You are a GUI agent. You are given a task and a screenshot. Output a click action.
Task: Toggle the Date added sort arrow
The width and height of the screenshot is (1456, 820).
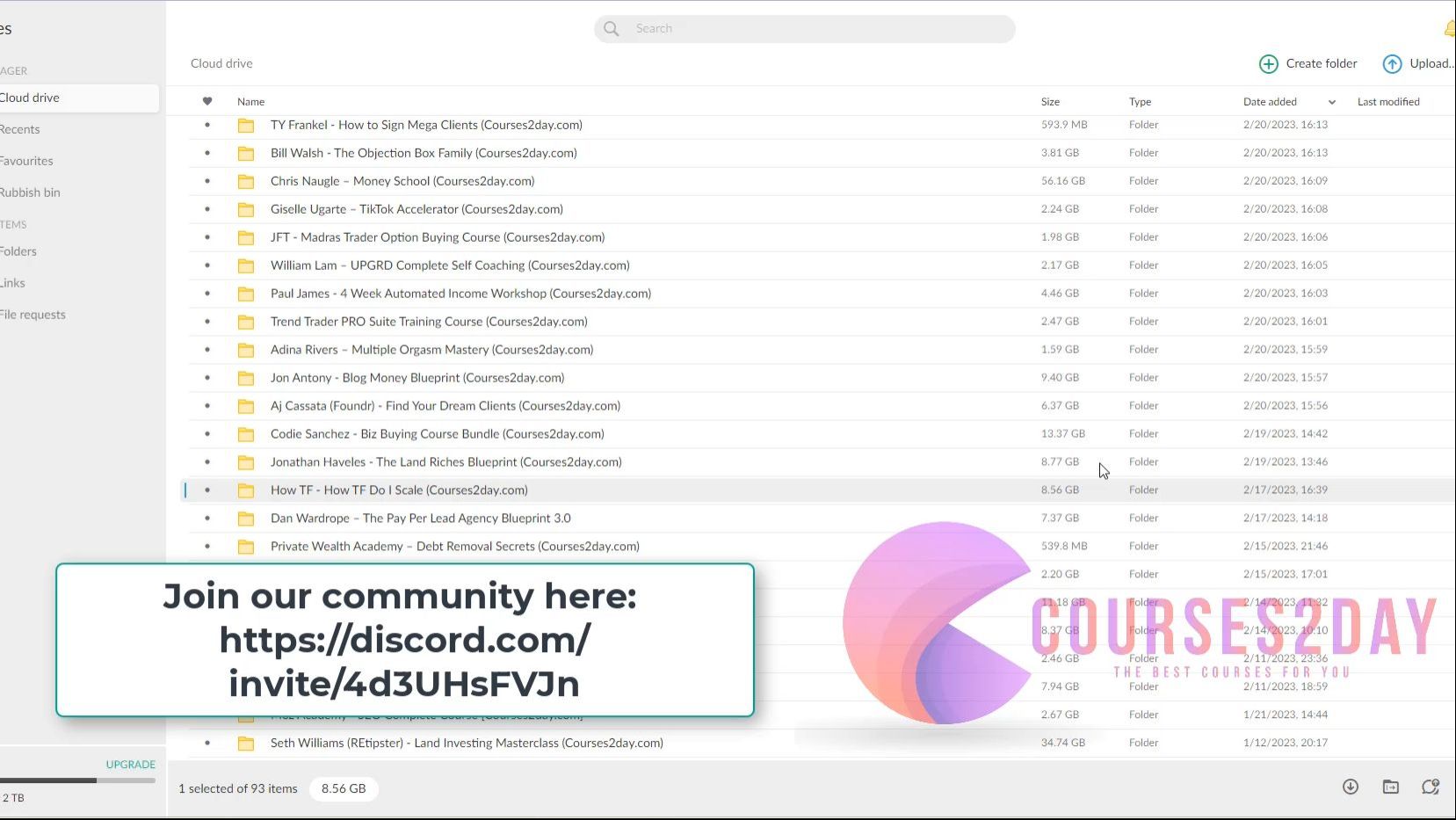click(1332, 102)
